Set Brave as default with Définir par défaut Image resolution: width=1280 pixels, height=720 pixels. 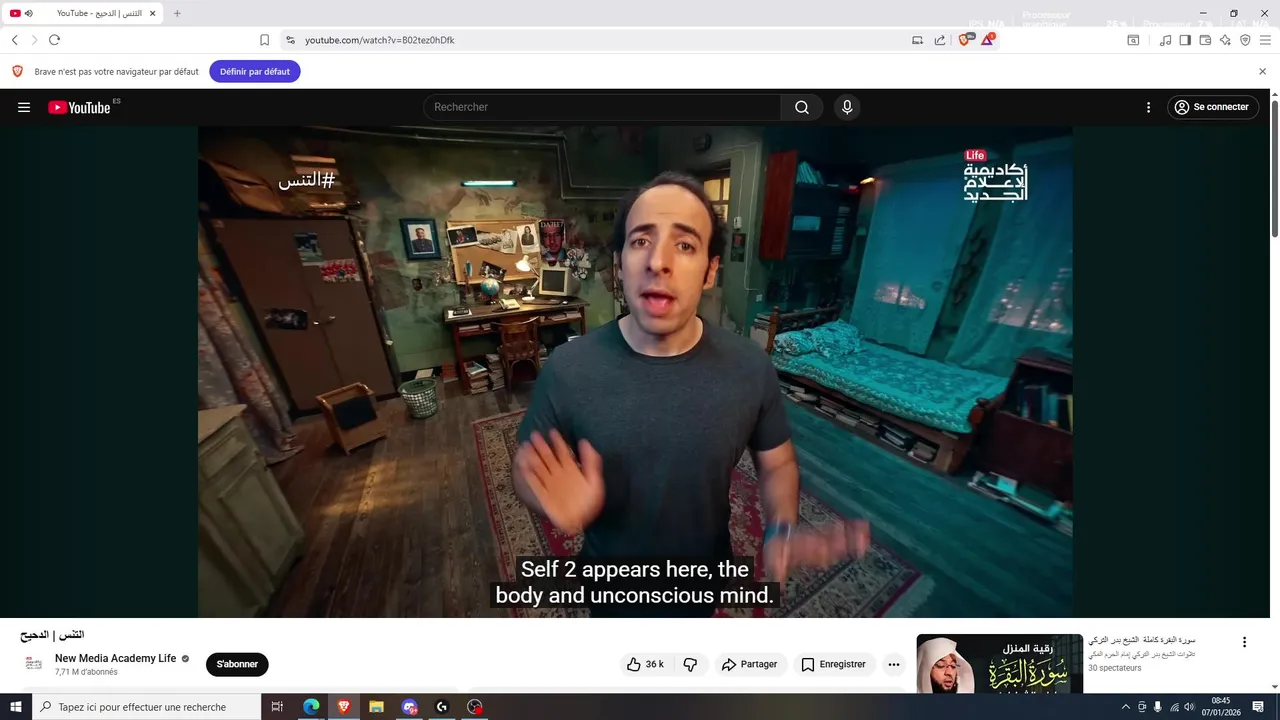(x=255, y=72)
